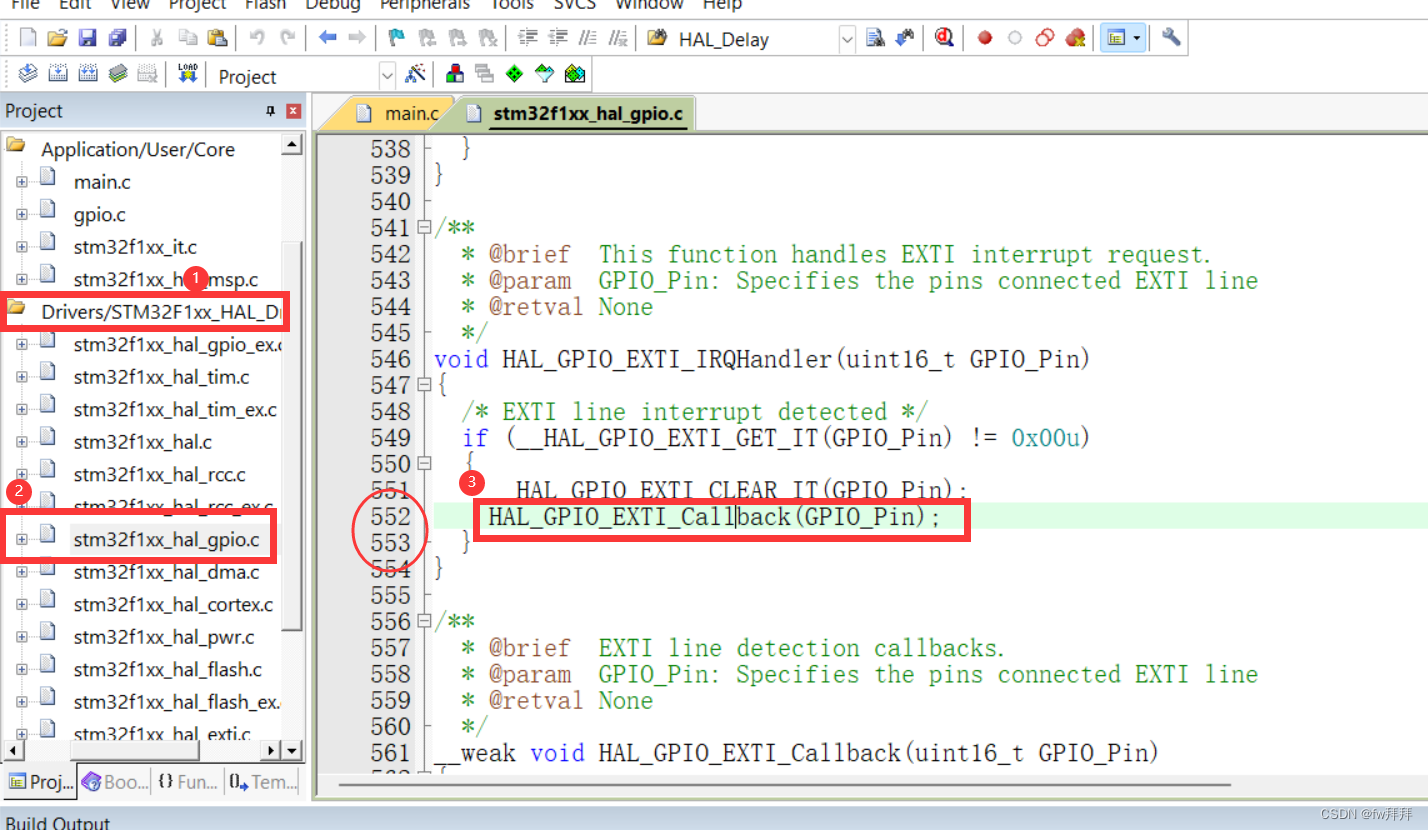This screenshot has height=830, width=1428.
Task: Click the Build Output panel title
Action: click(58, 823)
